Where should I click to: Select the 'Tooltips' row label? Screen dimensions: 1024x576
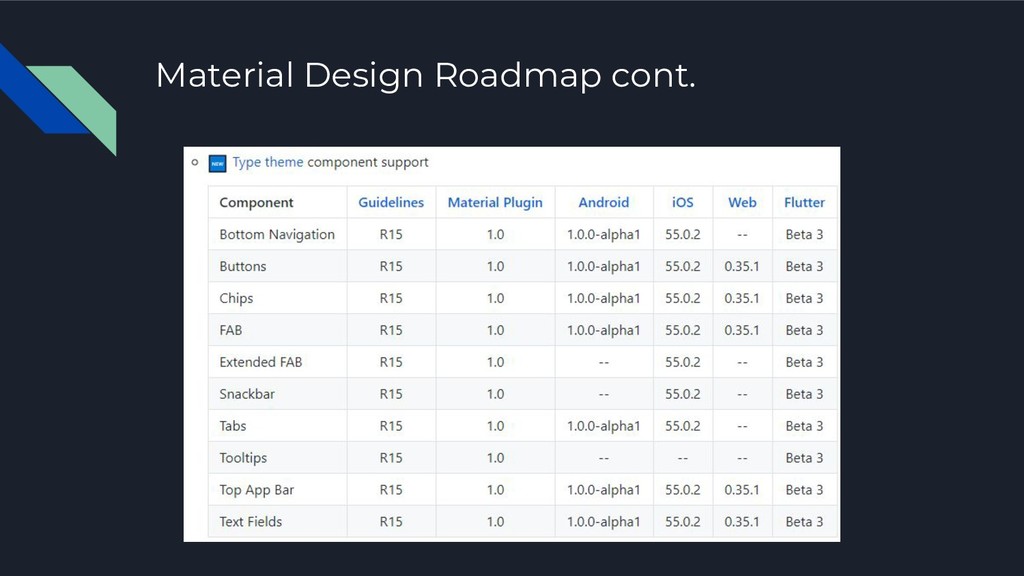[243, 458]
